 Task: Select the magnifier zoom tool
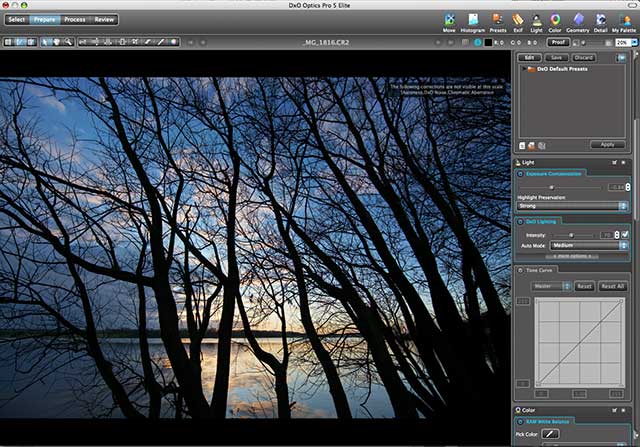68,42
